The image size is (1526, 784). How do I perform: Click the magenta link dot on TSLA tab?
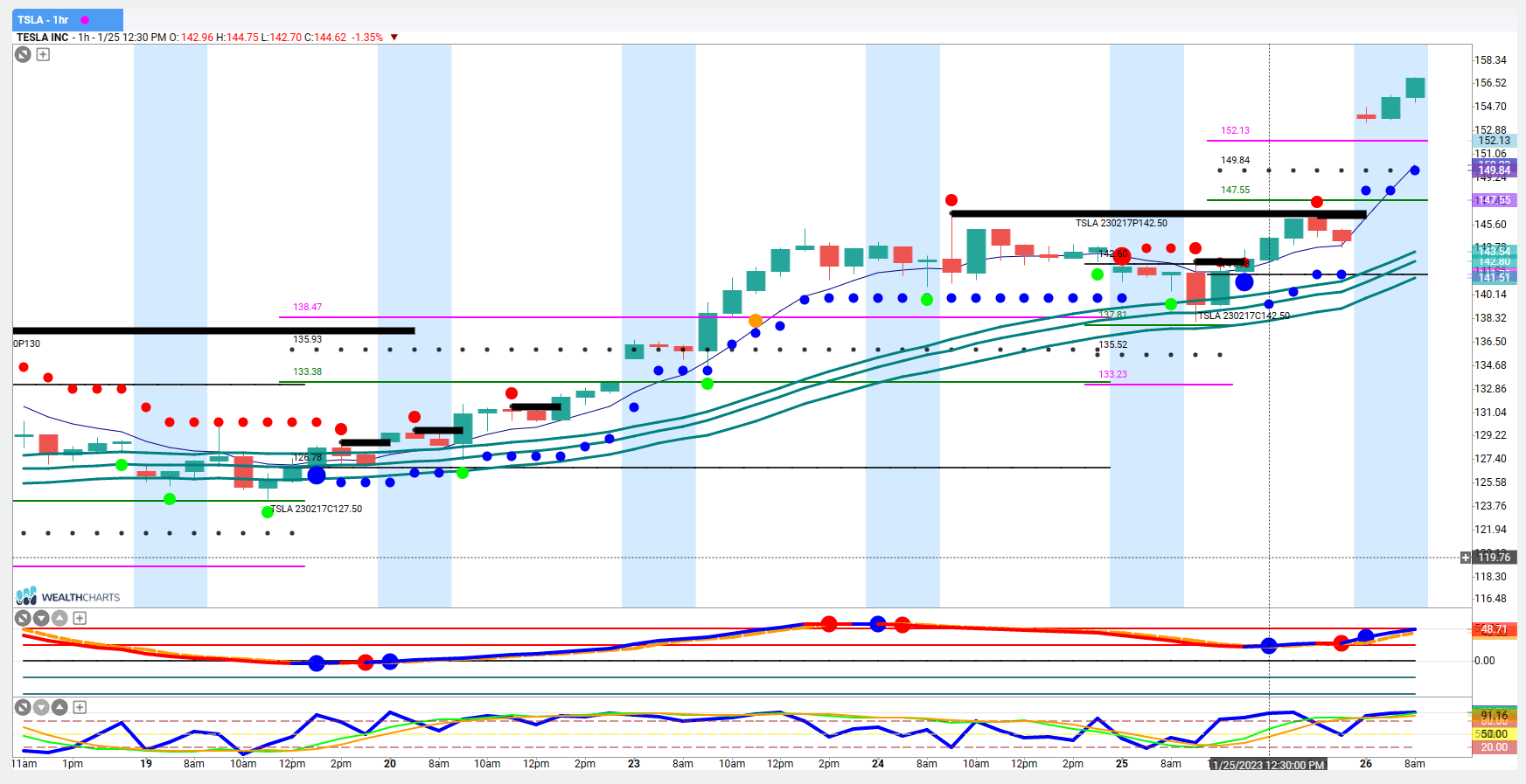[85, 20]
